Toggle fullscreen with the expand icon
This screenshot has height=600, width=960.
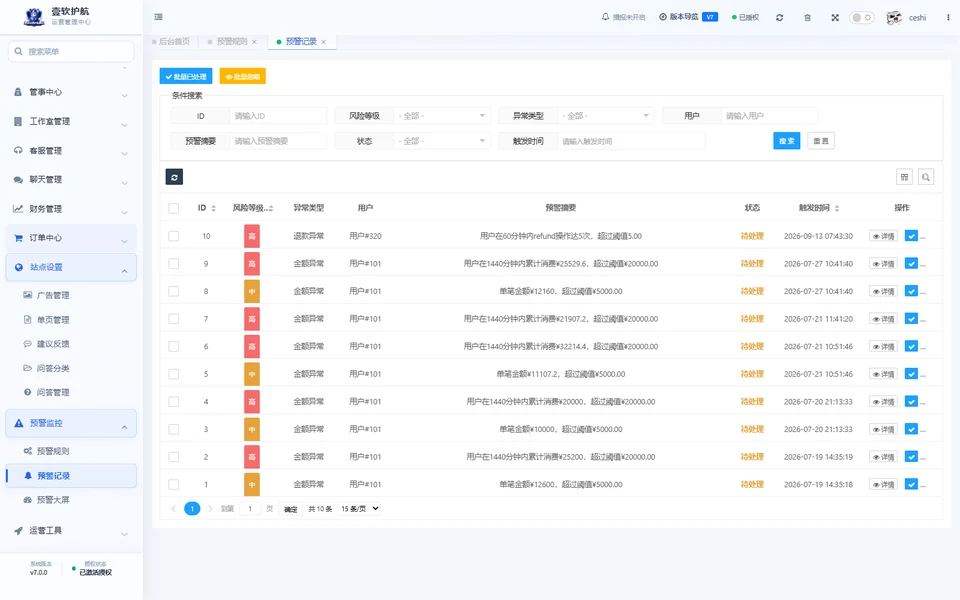click(835, 18)
